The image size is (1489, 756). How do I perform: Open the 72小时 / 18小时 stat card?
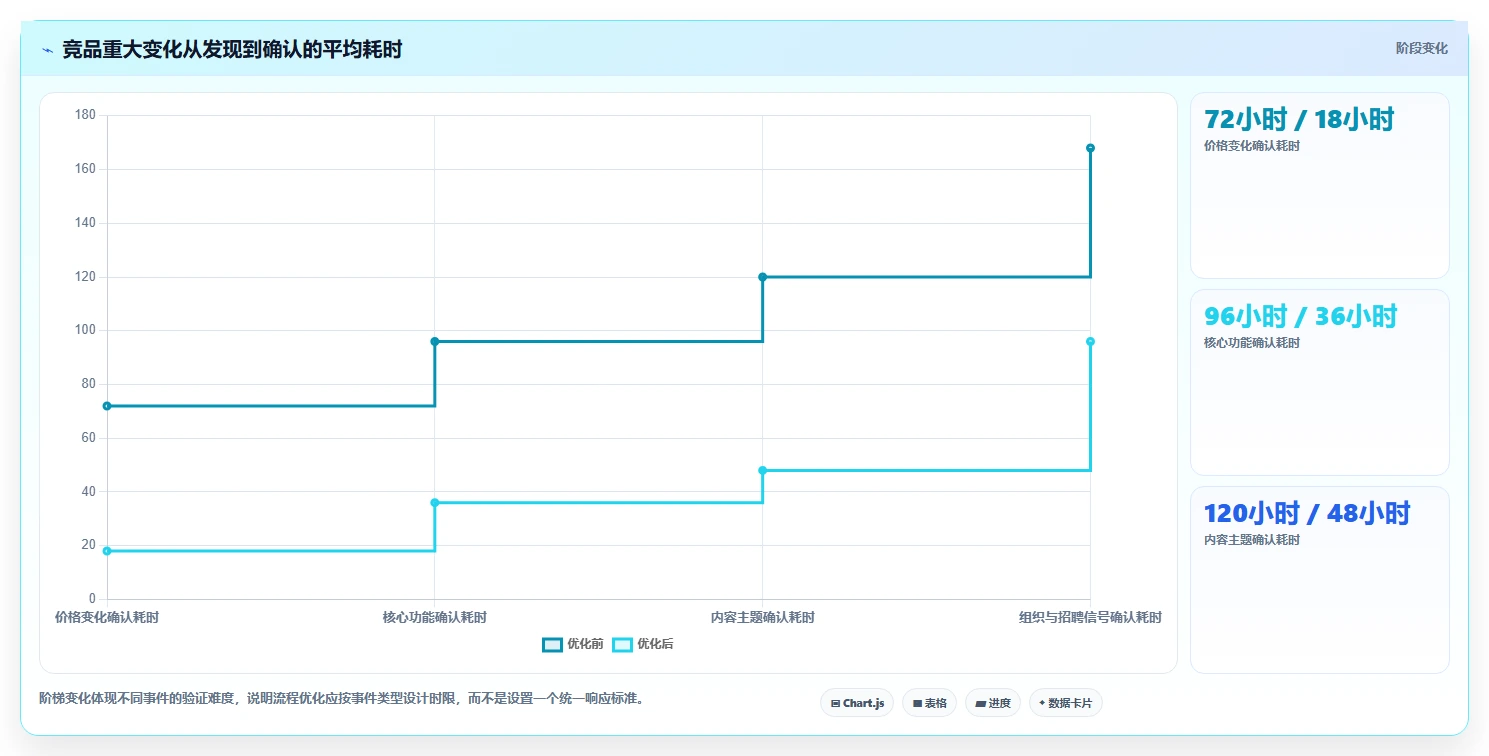point(1319,185)
